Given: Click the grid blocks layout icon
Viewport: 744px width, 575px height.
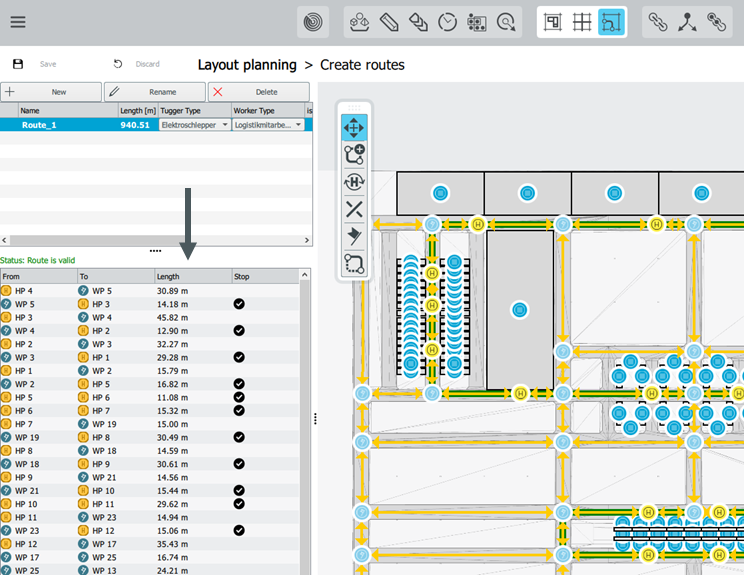Looking at the screenshot, I should (476, 22).
